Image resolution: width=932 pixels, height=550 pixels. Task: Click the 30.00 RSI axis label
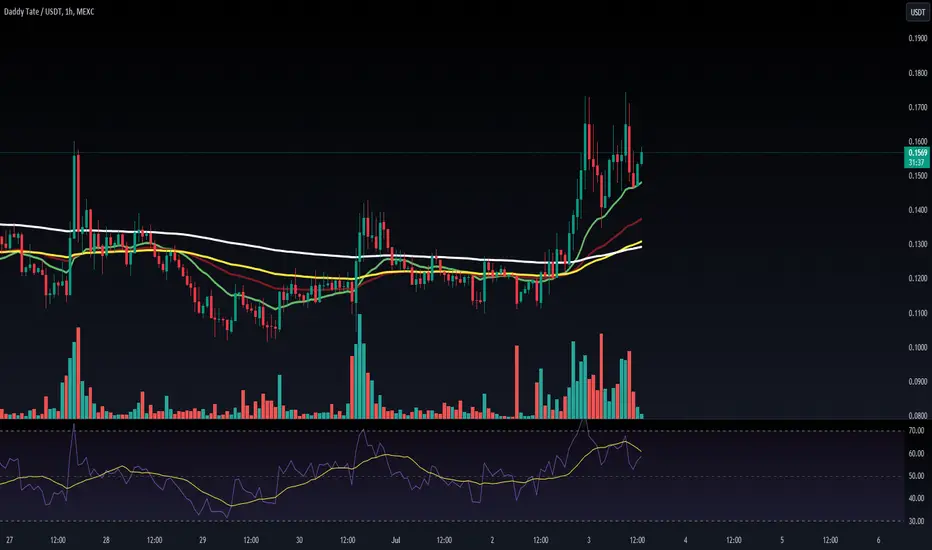[x=917, y=521]
